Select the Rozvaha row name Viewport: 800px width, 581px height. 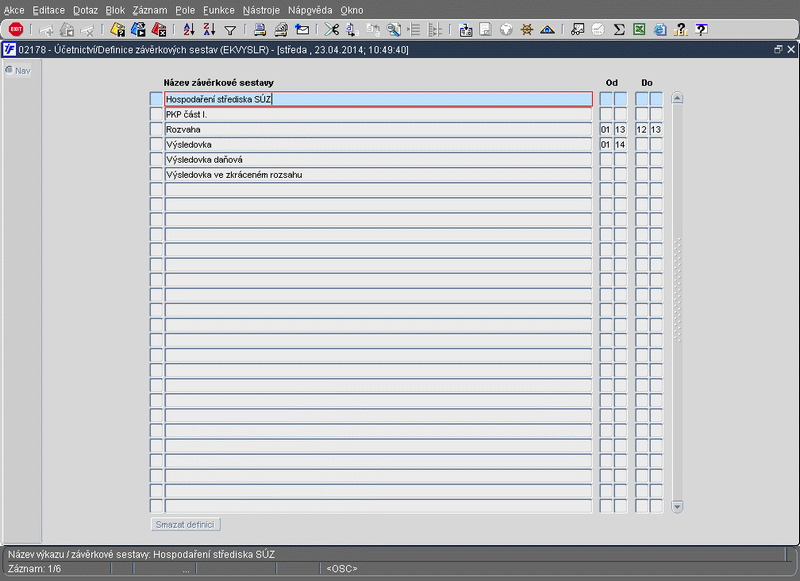378,130
